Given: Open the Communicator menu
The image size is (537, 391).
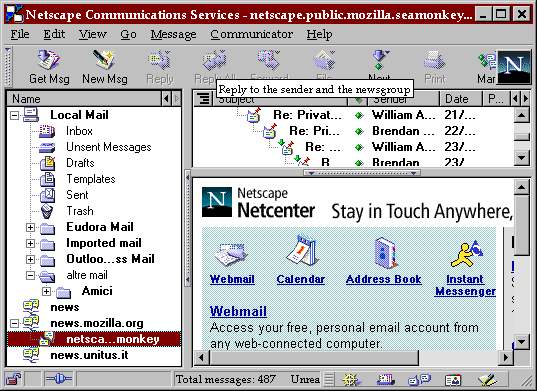Looking at the screenshot, I should click(x=251, y=34).
